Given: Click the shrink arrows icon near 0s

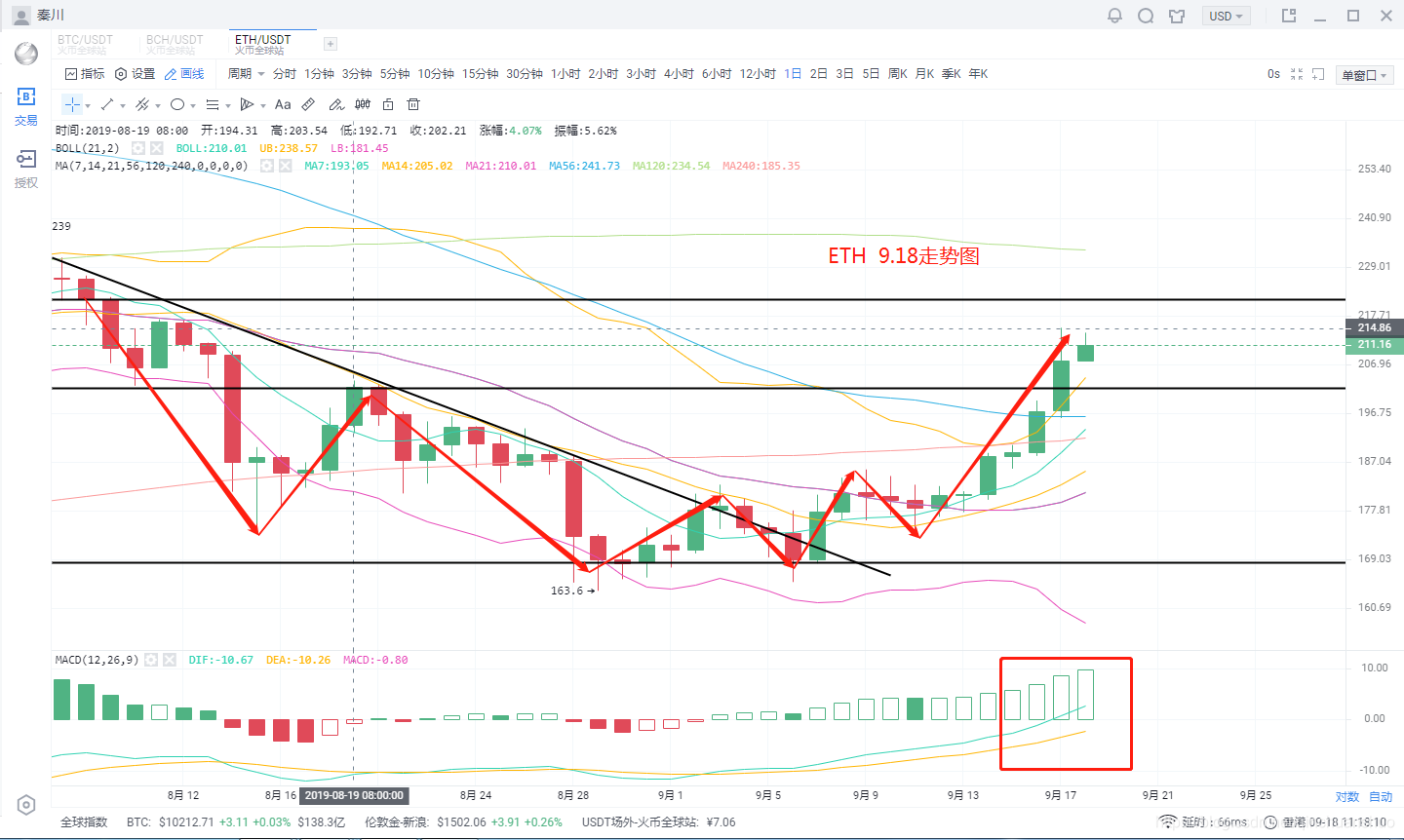Looking at the screenshot, I should coord(1297,74).
